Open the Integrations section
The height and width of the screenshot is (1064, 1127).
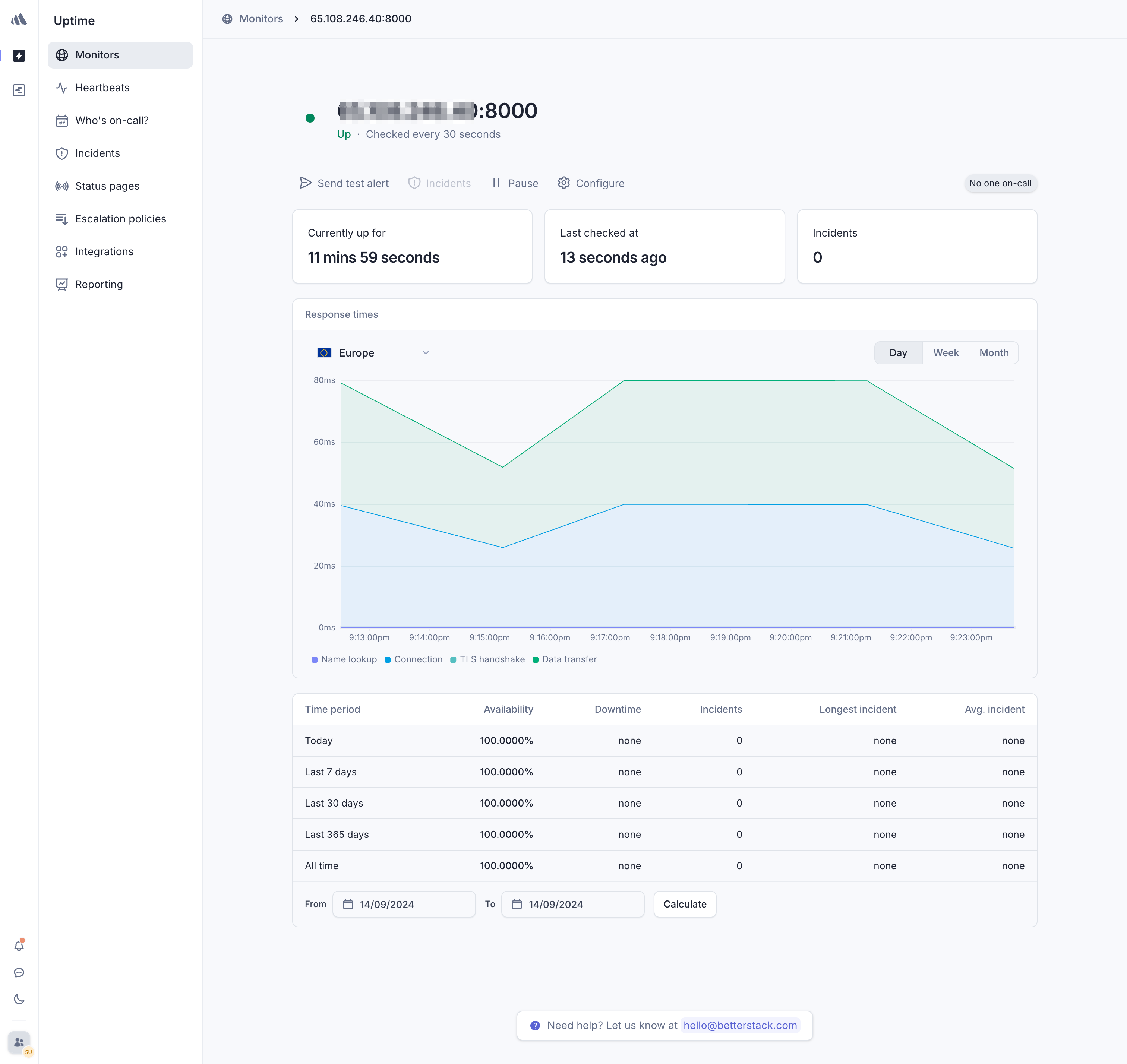tap(104, 251)
